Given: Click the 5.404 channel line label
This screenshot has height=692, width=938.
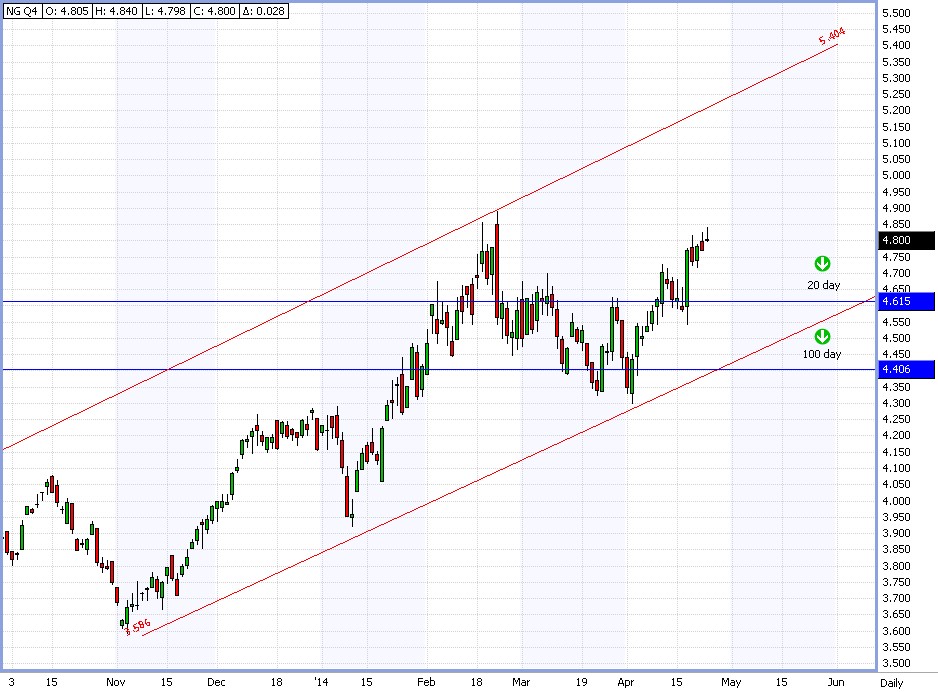Looking at the screenshot, I should 832,36.
